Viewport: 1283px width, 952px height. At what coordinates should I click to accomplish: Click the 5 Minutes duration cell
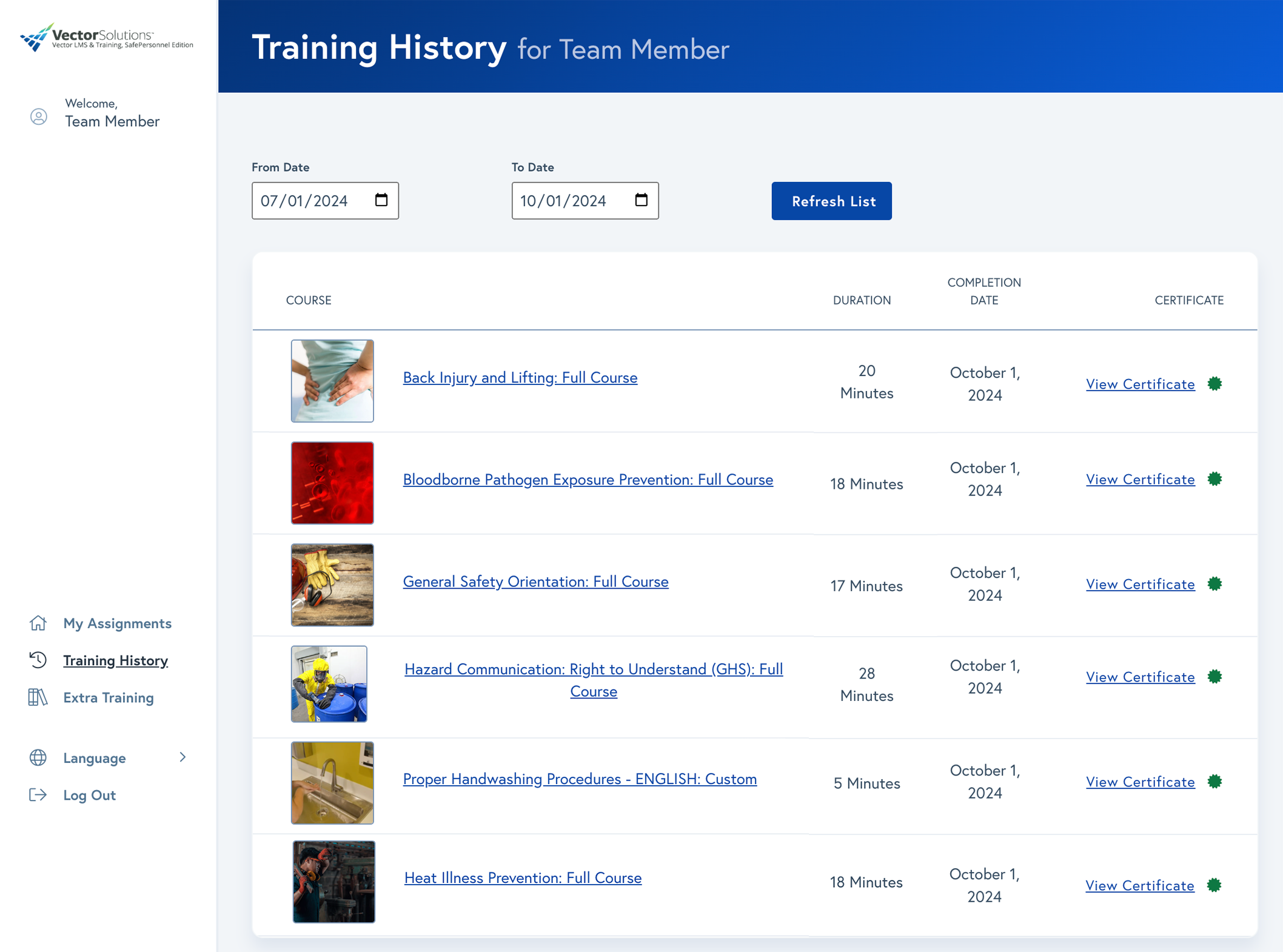866,783
